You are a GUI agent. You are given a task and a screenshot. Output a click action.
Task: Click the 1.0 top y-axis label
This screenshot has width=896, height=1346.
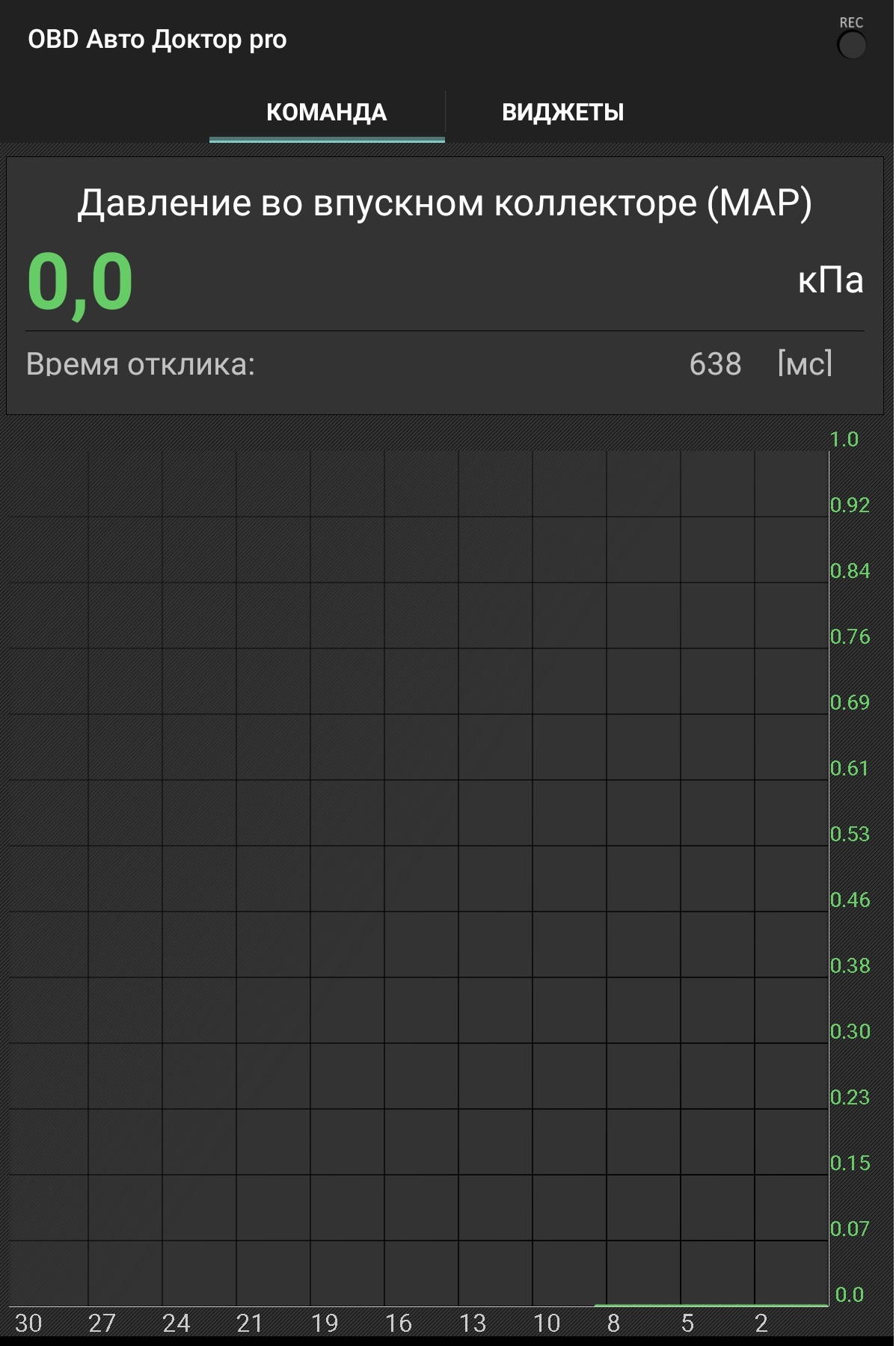[844, 440]
